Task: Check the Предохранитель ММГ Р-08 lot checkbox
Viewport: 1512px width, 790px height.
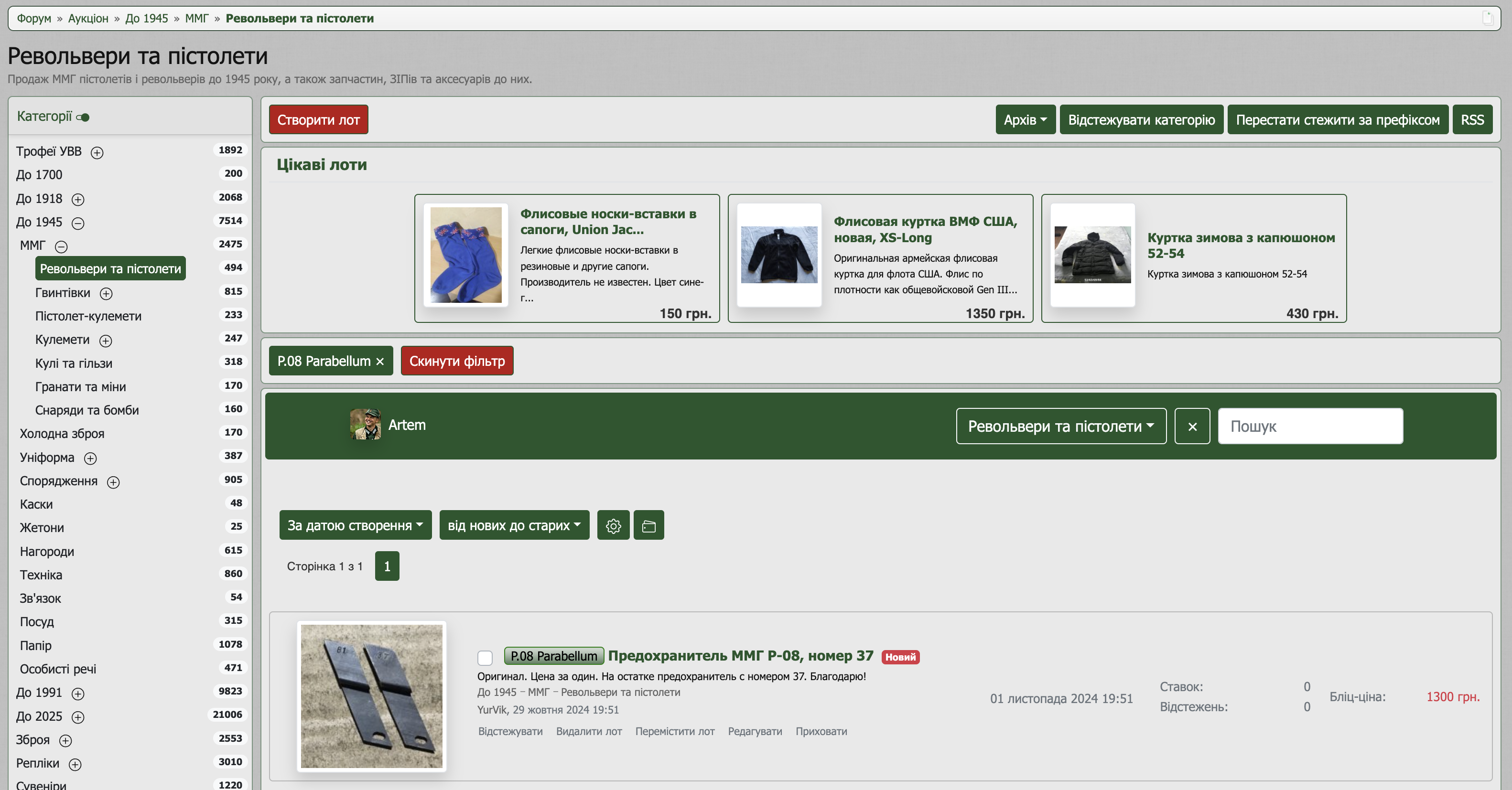Action: point(485,657)
